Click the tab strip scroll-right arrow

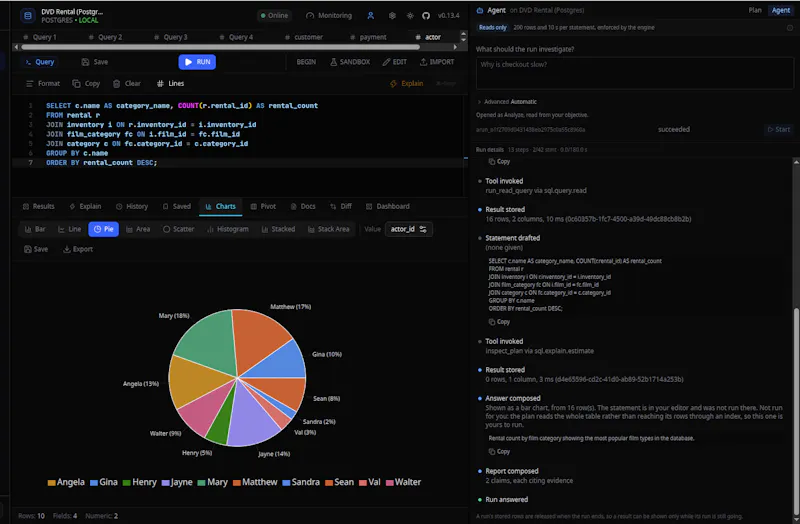pyautogui.click(x=455, y=47)
